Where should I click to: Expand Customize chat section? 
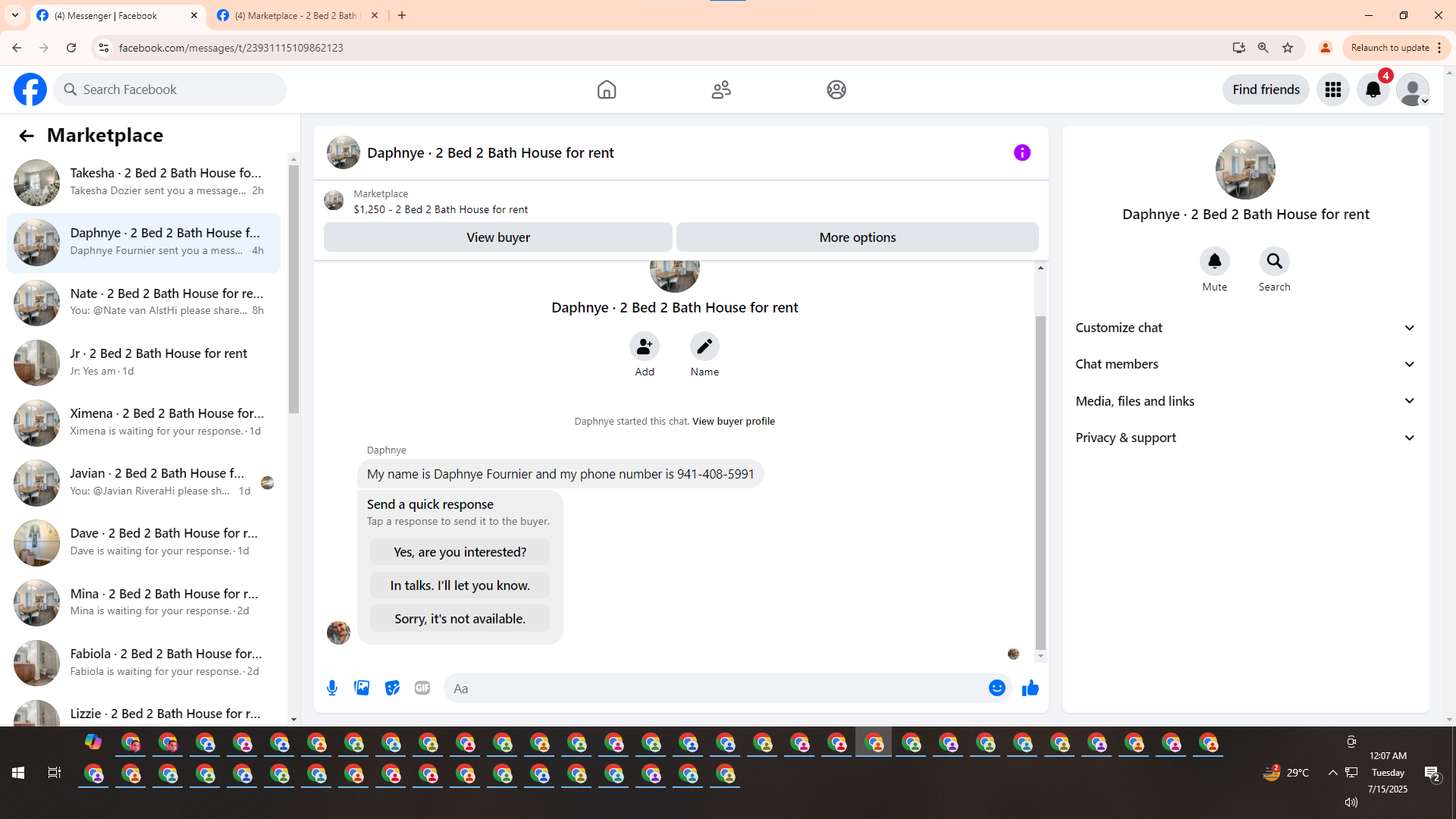click(x=1245, y=328)
